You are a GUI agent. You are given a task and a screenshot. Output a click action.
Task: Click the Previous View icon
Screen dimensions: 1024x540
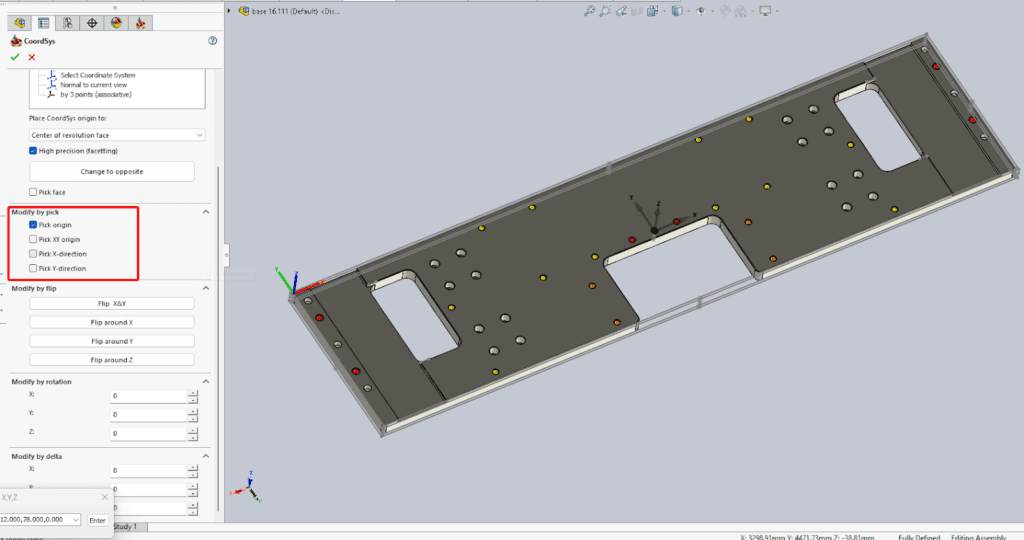(x=622, y=11)
